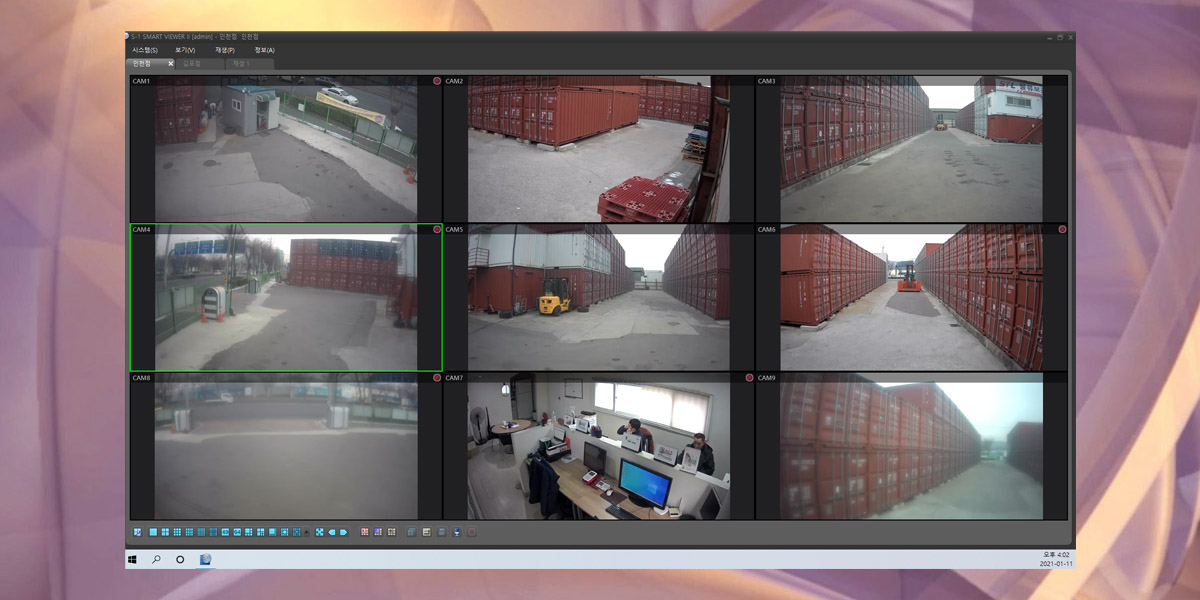1200x600 pixels.
Task: Toggle CAM1 recording indicator
Action: 437,81
